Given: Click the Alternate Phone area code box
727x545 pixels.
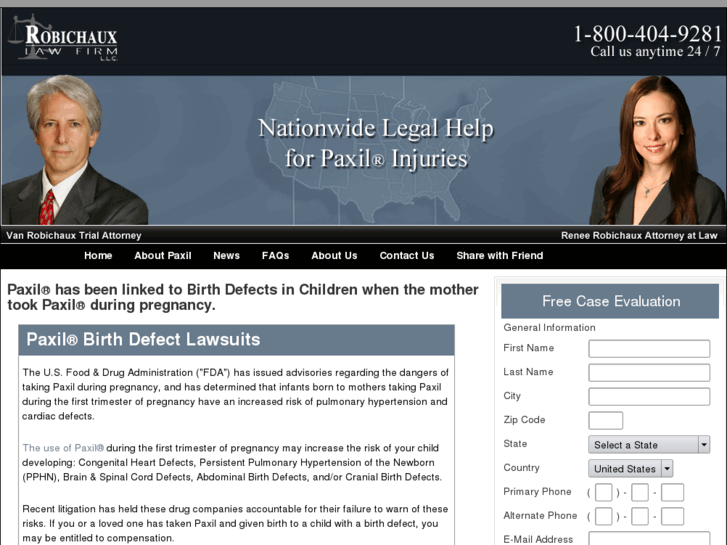Looking at the screenshot, I should coord(603,516).
